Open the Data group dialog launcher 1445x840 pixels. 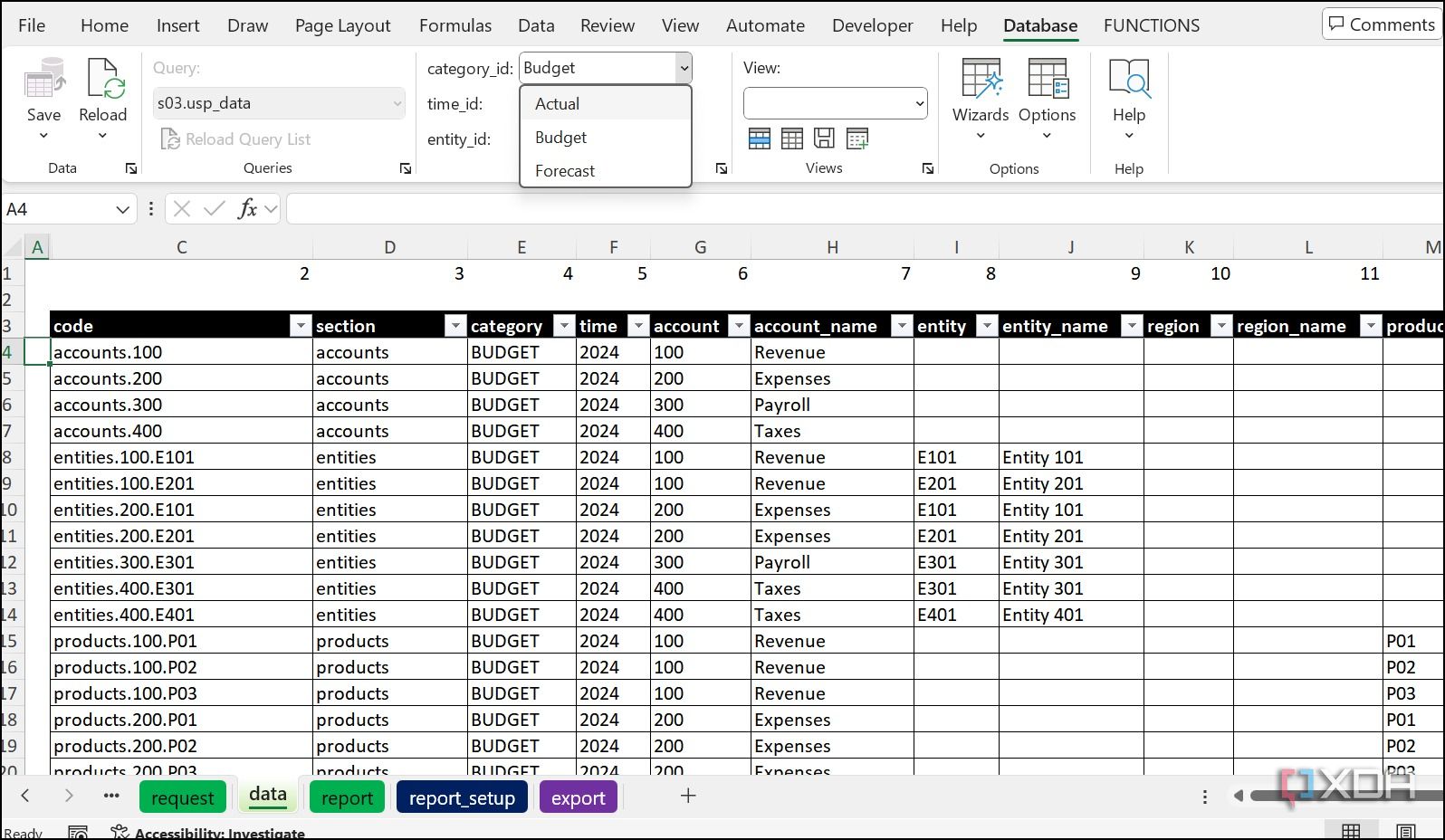point(131,168)
